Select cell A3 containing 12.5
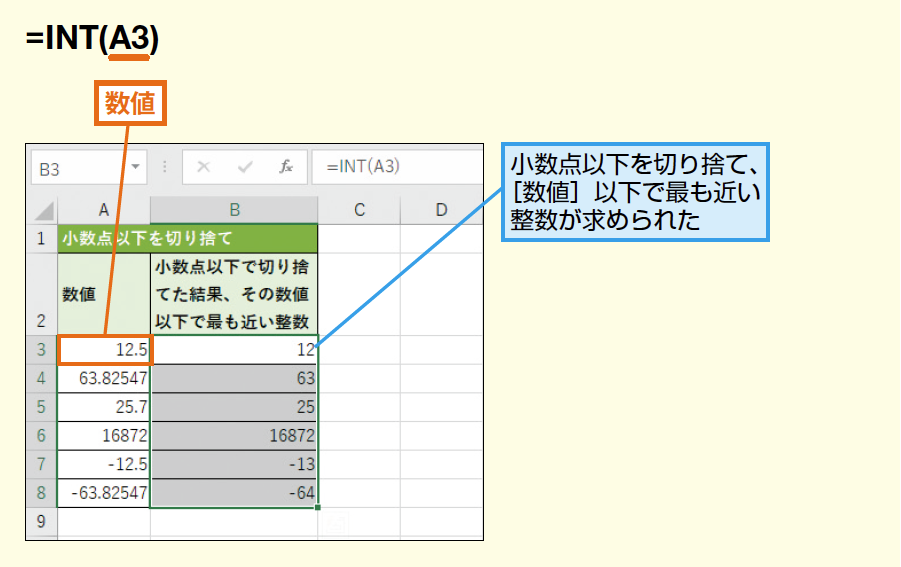901x567 pixels. 104,350
